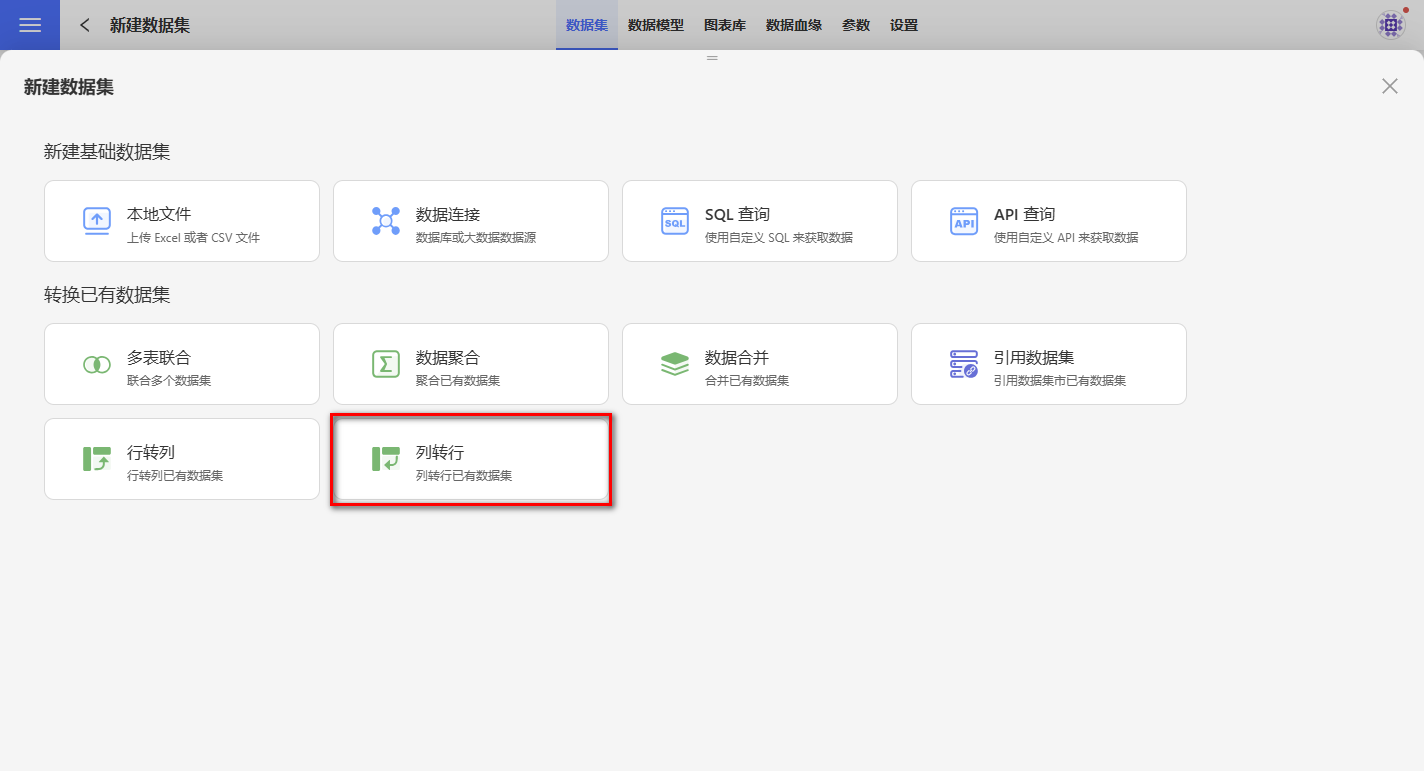This screenshot has width=1424, height=771.
Task: Close the 新建数据集 dialog
Action: pyautogui.click(x=1390, y=86)
